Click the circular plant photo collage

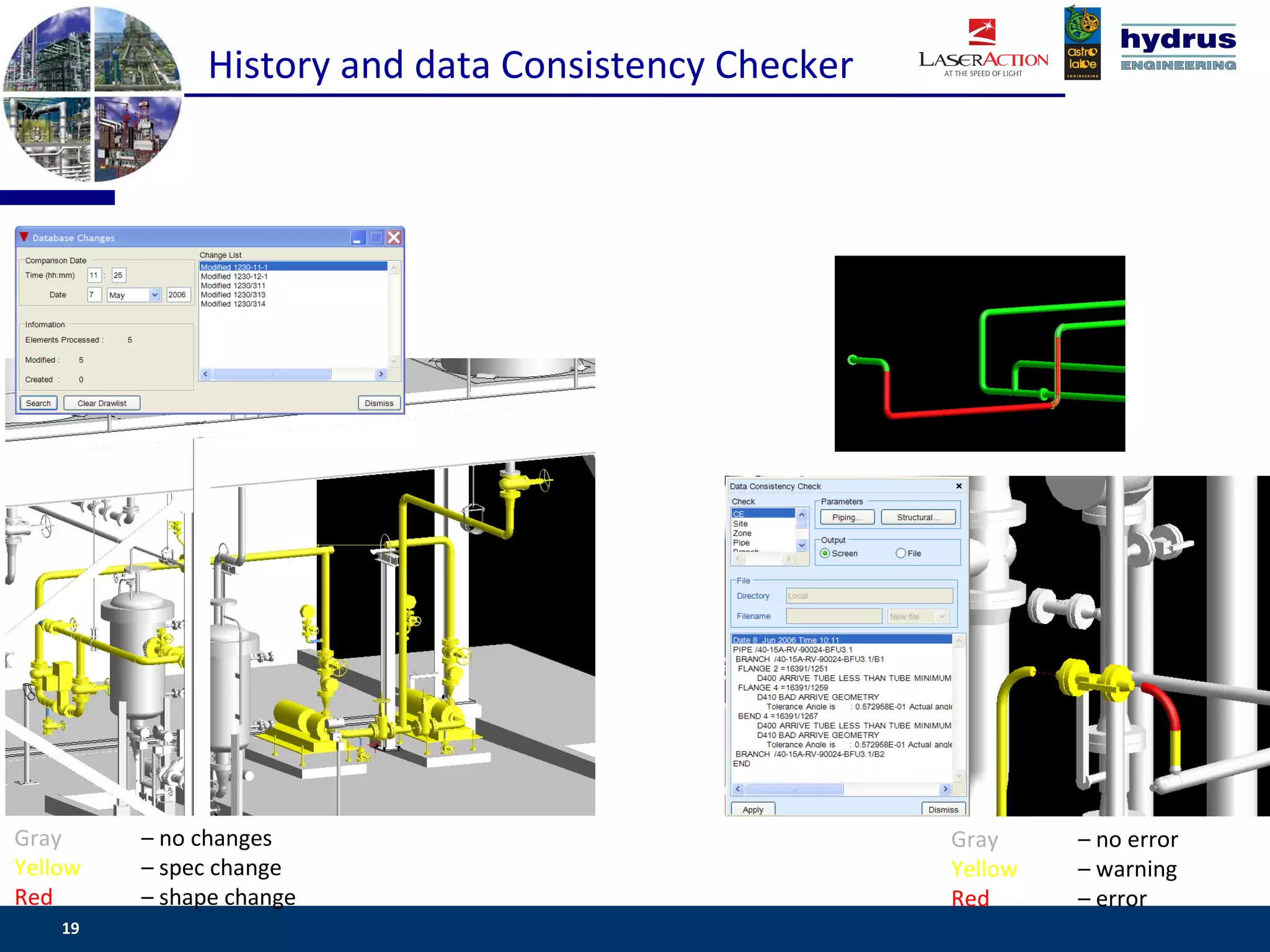(92, 94)
